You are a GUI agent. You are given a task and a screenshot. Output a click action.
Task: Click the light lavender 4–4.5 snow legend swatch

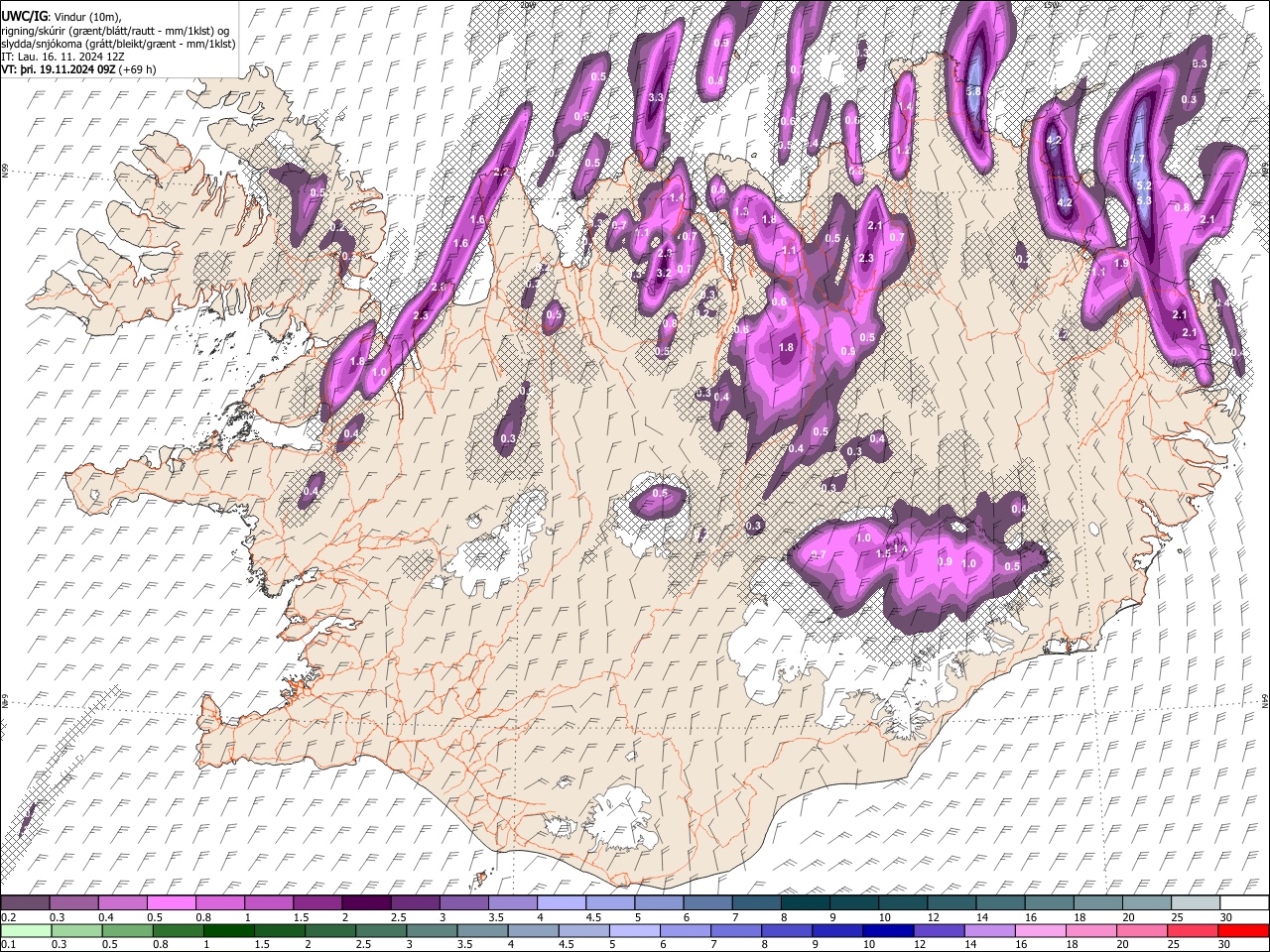click(561, 903)
